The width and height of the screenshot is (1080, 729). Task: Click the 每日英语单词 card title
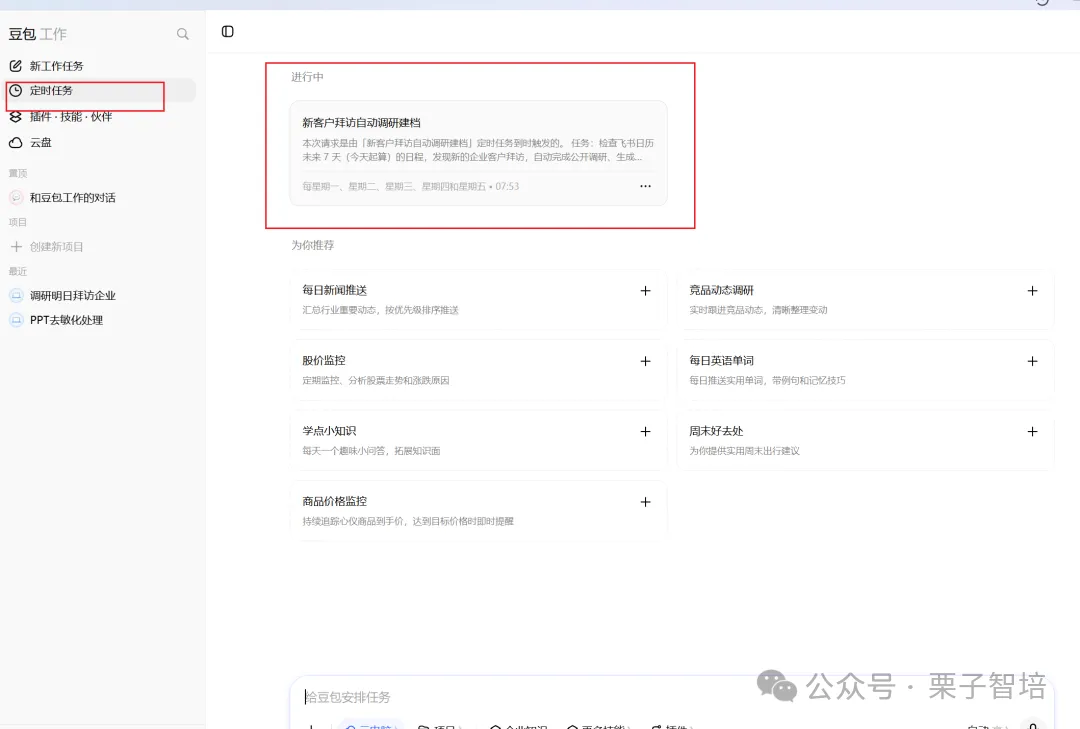click(722, 360)
